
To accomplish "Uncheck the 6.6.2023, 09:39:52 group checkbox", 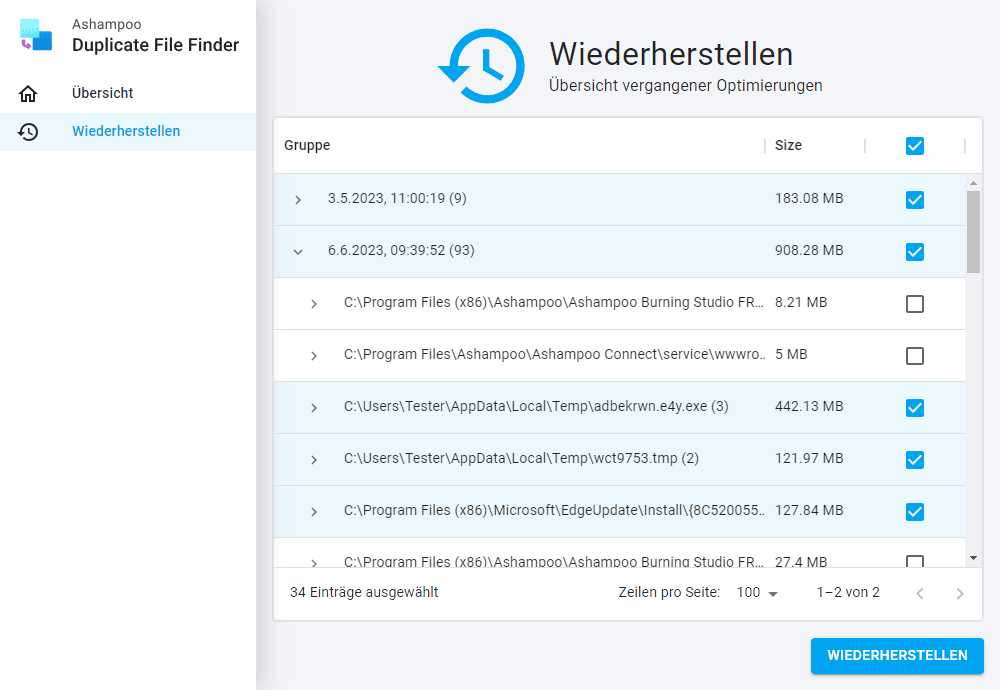I will (x=915, y=252).
